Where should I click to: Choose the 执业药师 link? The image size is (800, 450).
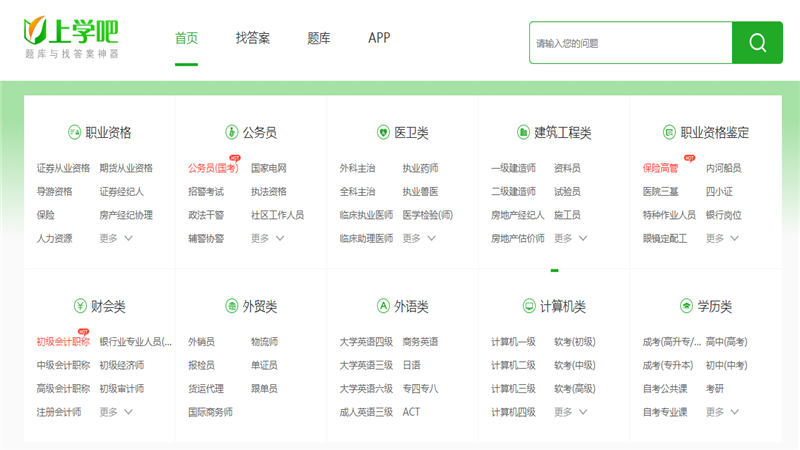(420, 168)
